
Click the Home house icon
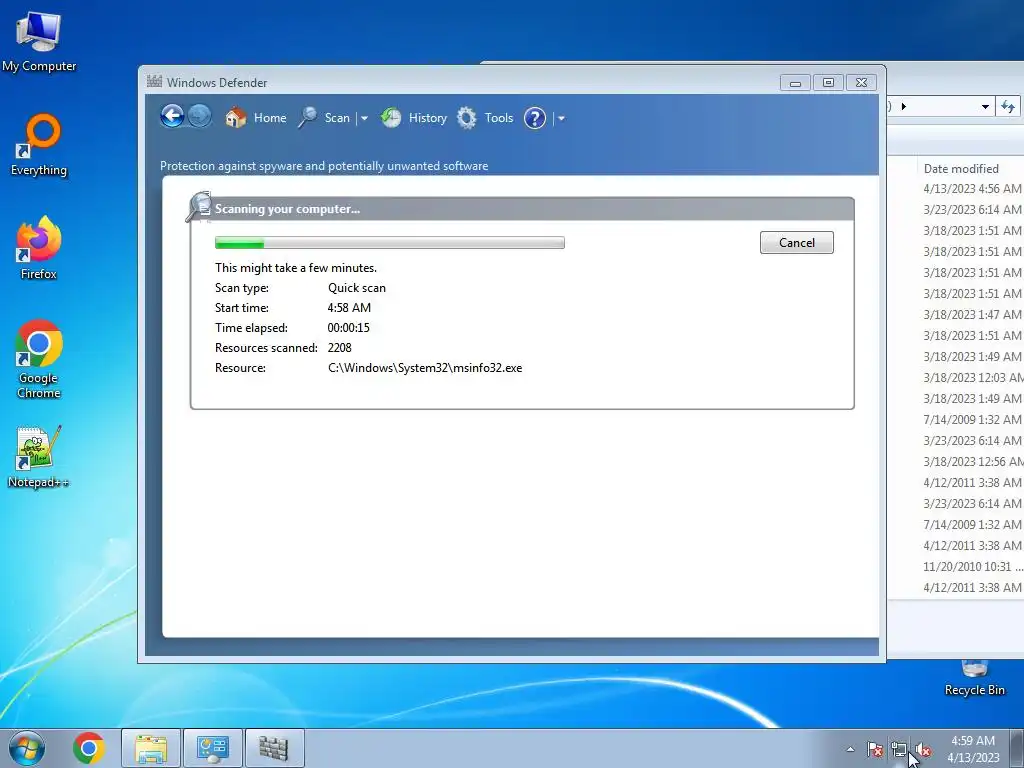[x=236, y=118]
